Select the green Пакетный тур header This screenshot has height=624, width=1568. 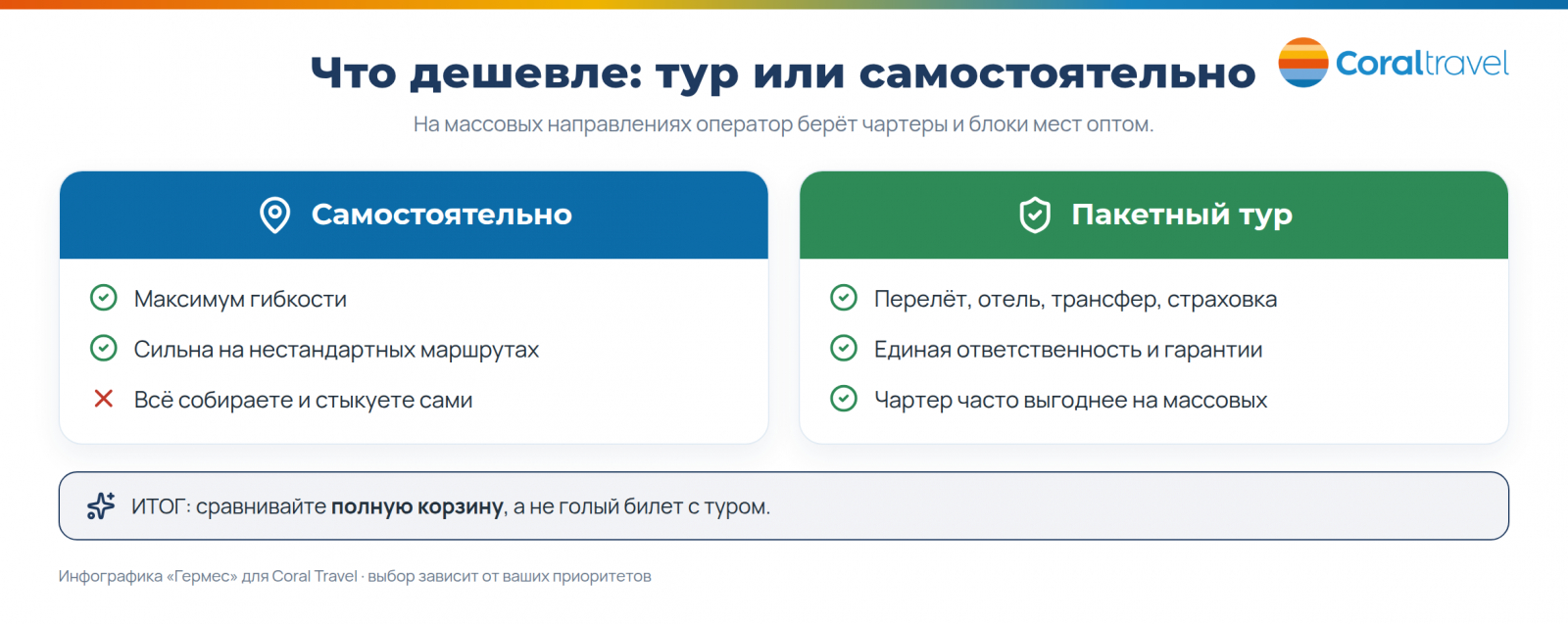[1153, 216]
